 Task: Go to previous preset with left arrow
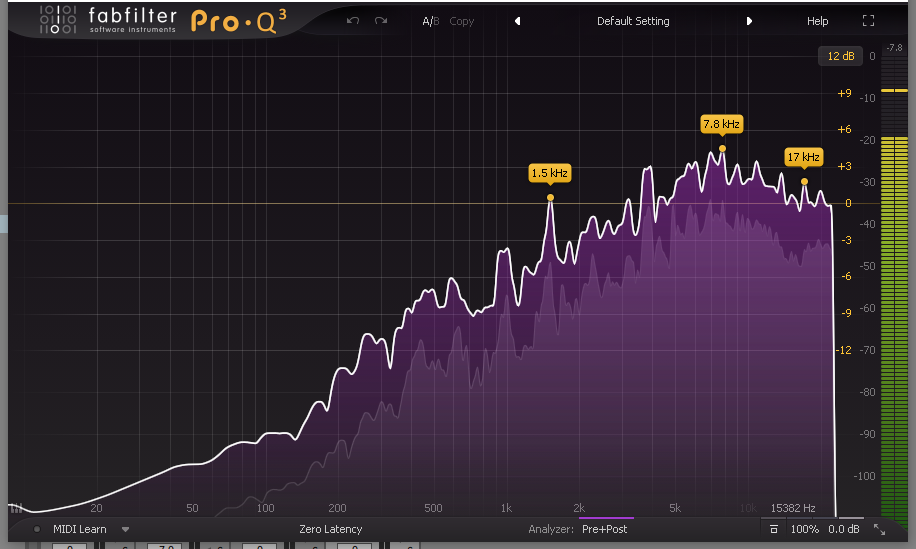point(518,21)
